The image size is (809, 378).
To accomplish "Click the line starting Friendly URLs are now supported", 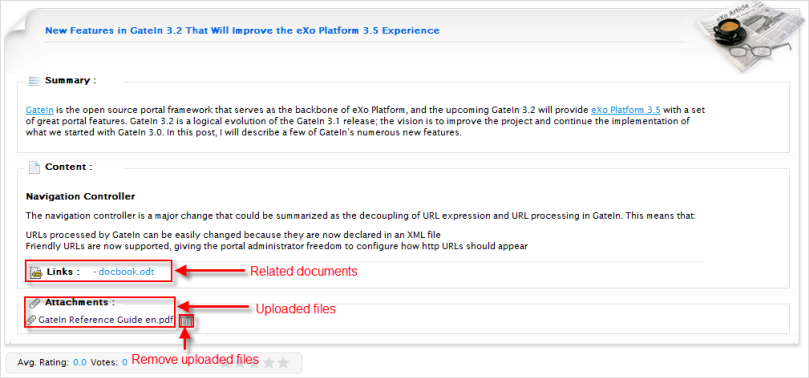I will tap(277, 246).
